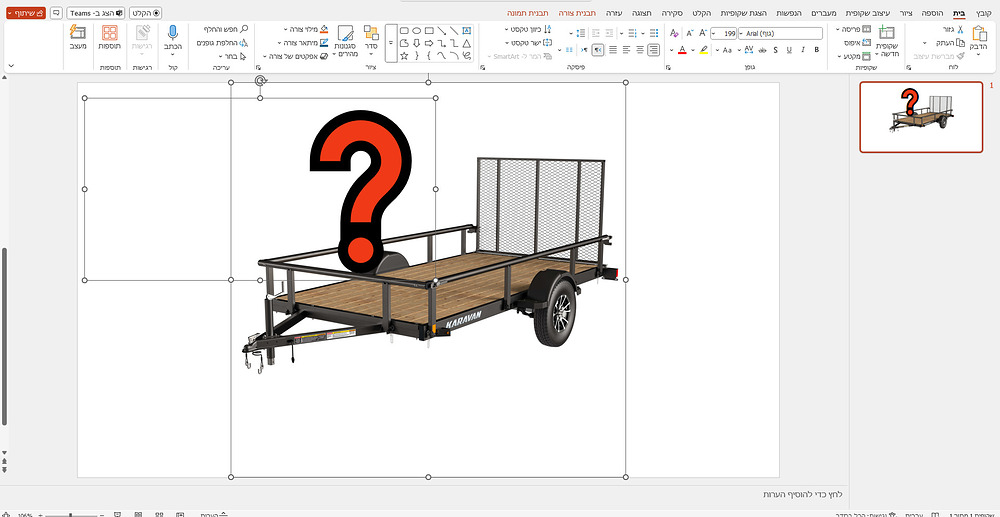Click the red font color swatch

click(682, 49)
